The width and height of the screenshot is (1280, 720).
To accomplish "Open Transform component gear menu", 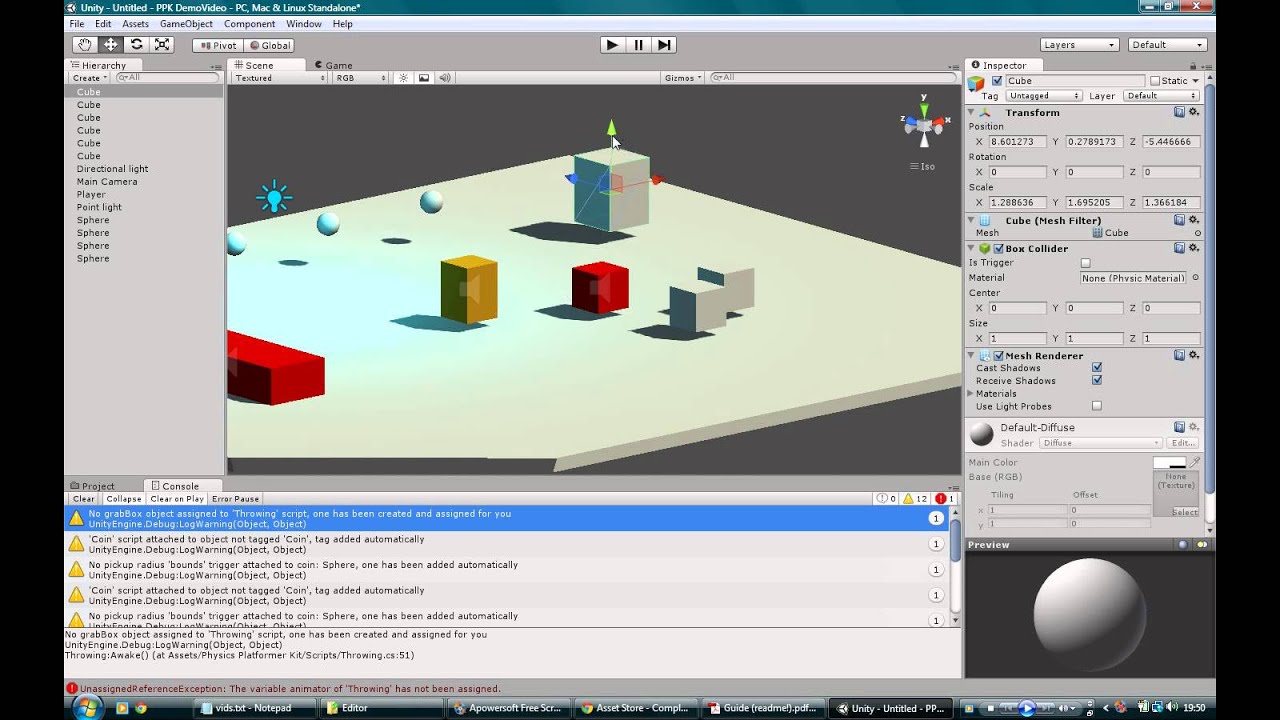I will point(1194,112).
